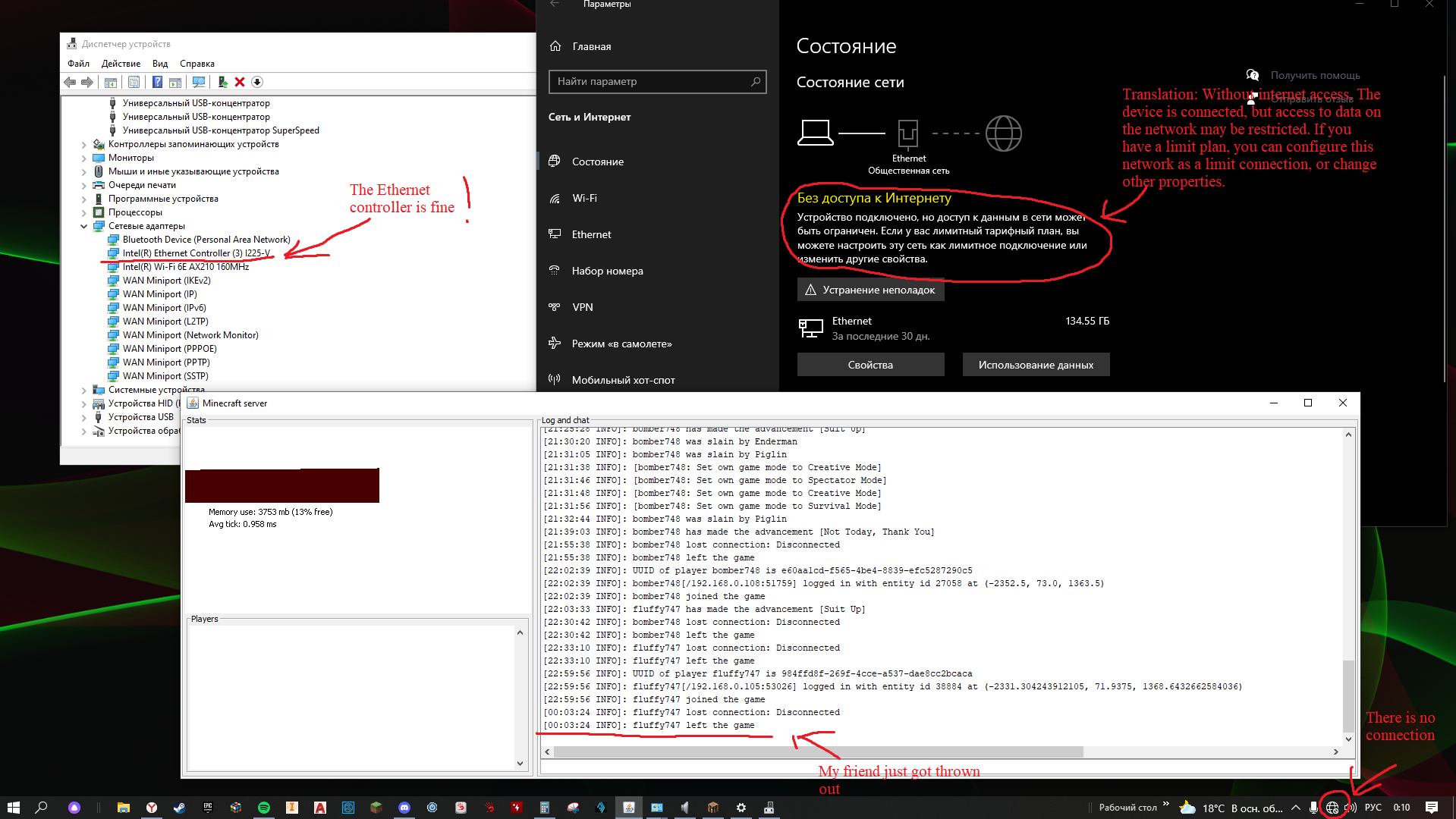The image size is (1456, 819).
Task: Select VPN in Settings sidebar
Action: pyautogui.click(x=657, y=307)
